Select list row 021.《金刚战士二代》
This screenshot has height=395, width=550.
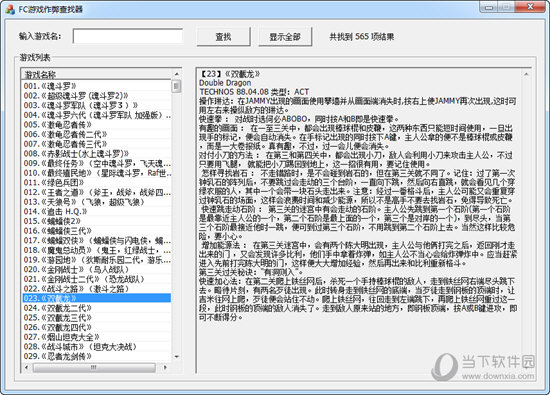97,279
